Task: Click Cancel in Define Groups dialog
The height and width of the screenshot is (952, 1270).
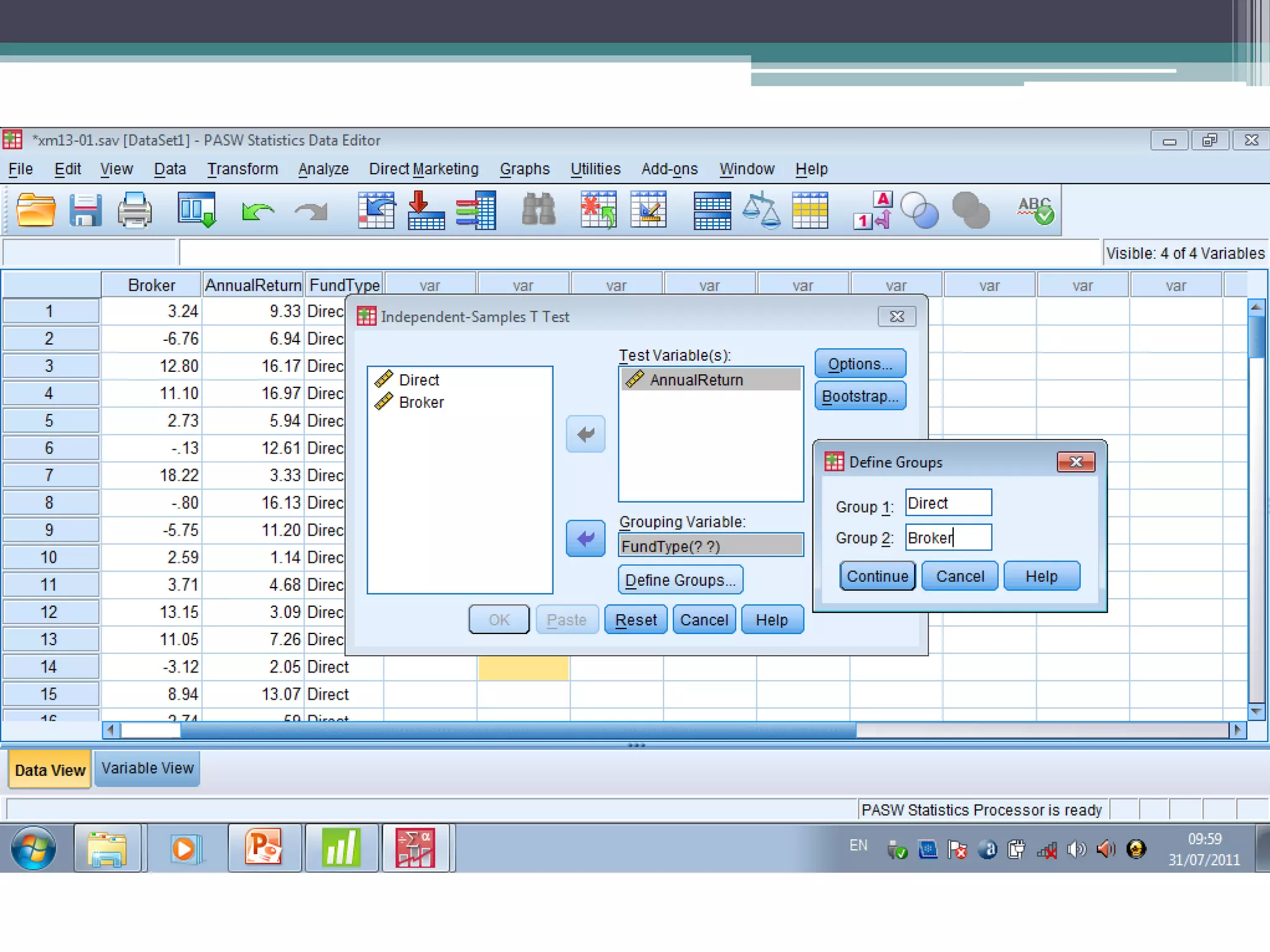Action: 960,576
